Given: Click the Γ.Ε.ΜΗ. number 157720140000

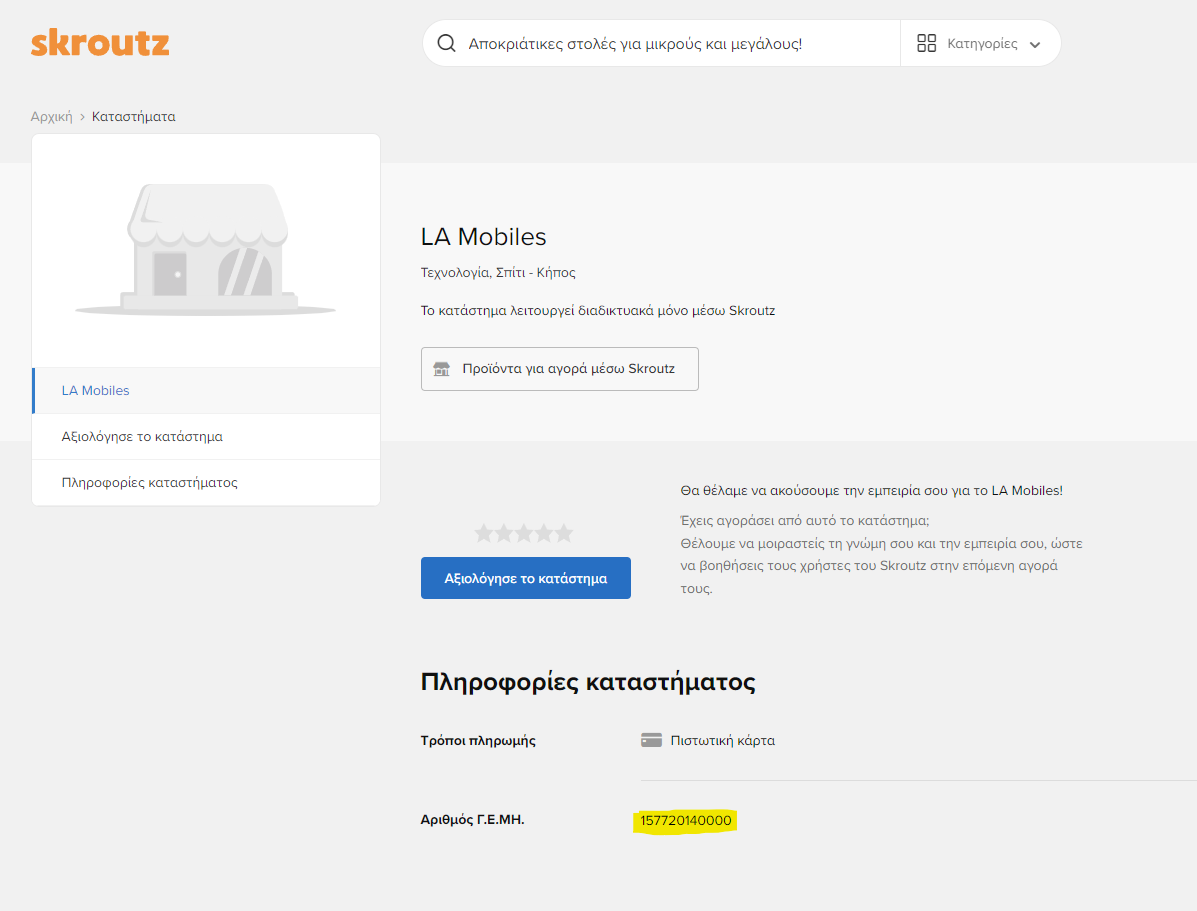Looking at the screenshot, I should click(686, 820).
